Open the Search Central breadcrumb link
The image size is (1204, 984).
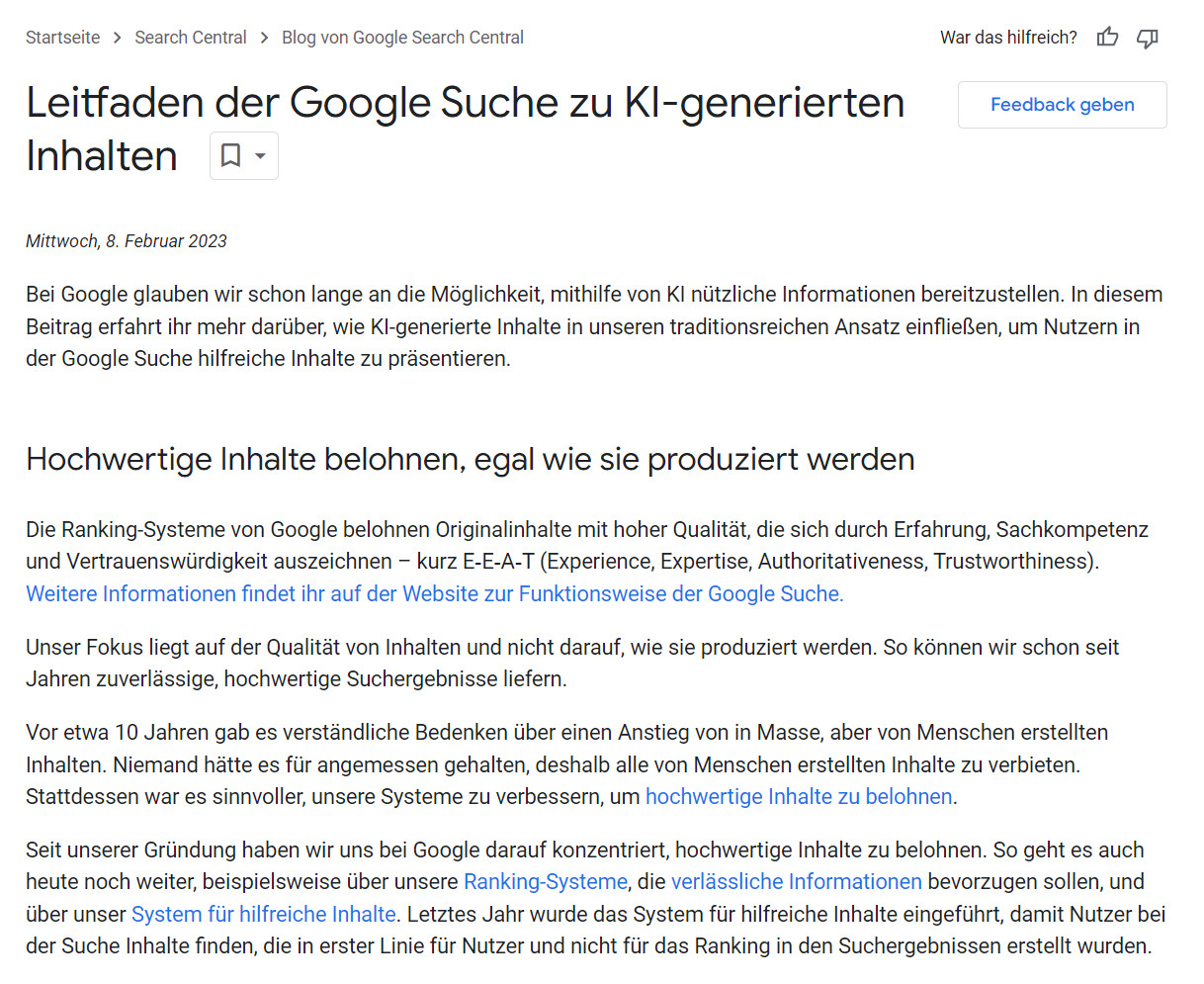tap(191, 37)
